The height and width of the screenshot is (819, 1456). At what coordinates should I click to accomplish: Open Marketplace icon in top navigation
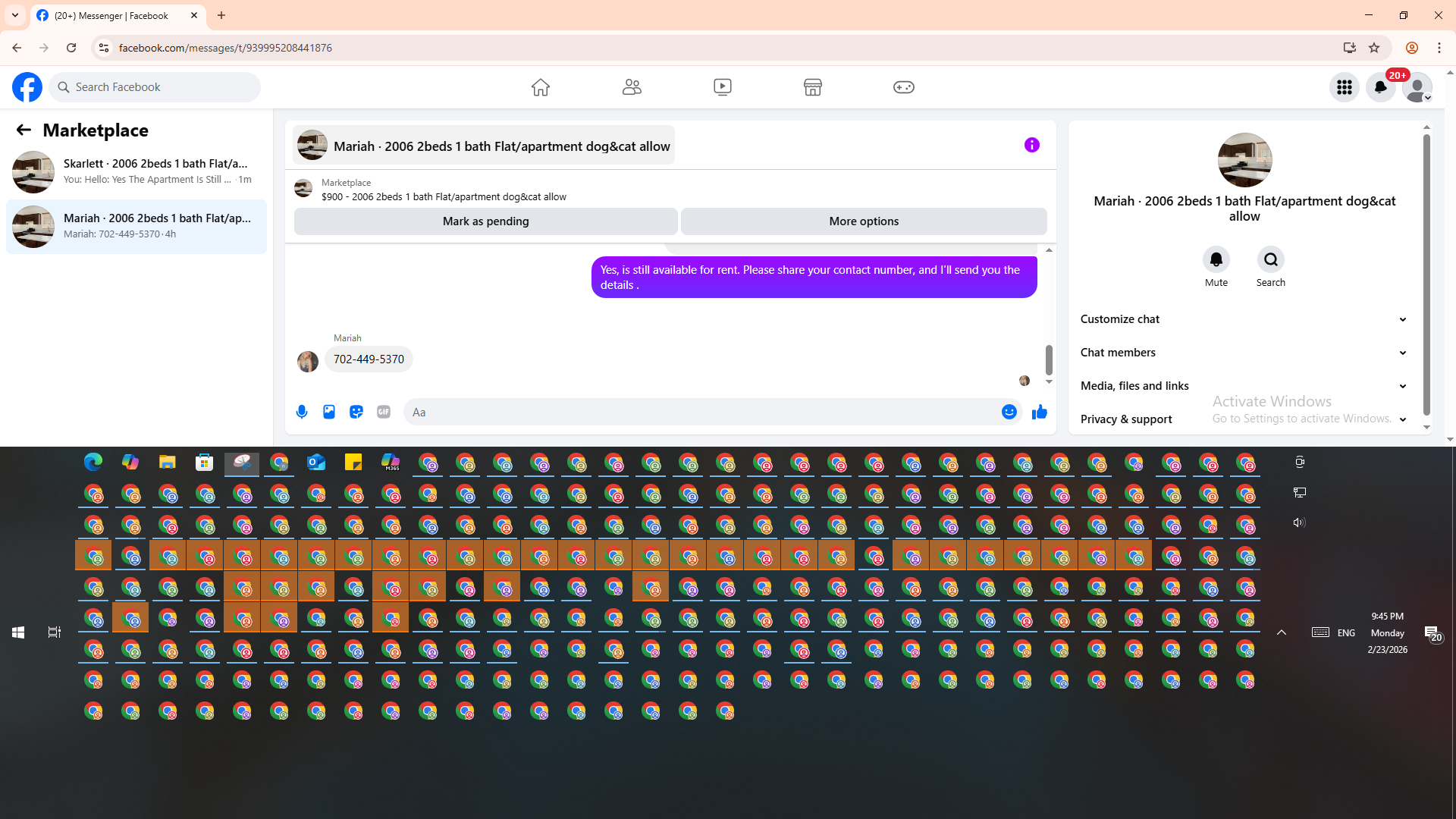812,87
